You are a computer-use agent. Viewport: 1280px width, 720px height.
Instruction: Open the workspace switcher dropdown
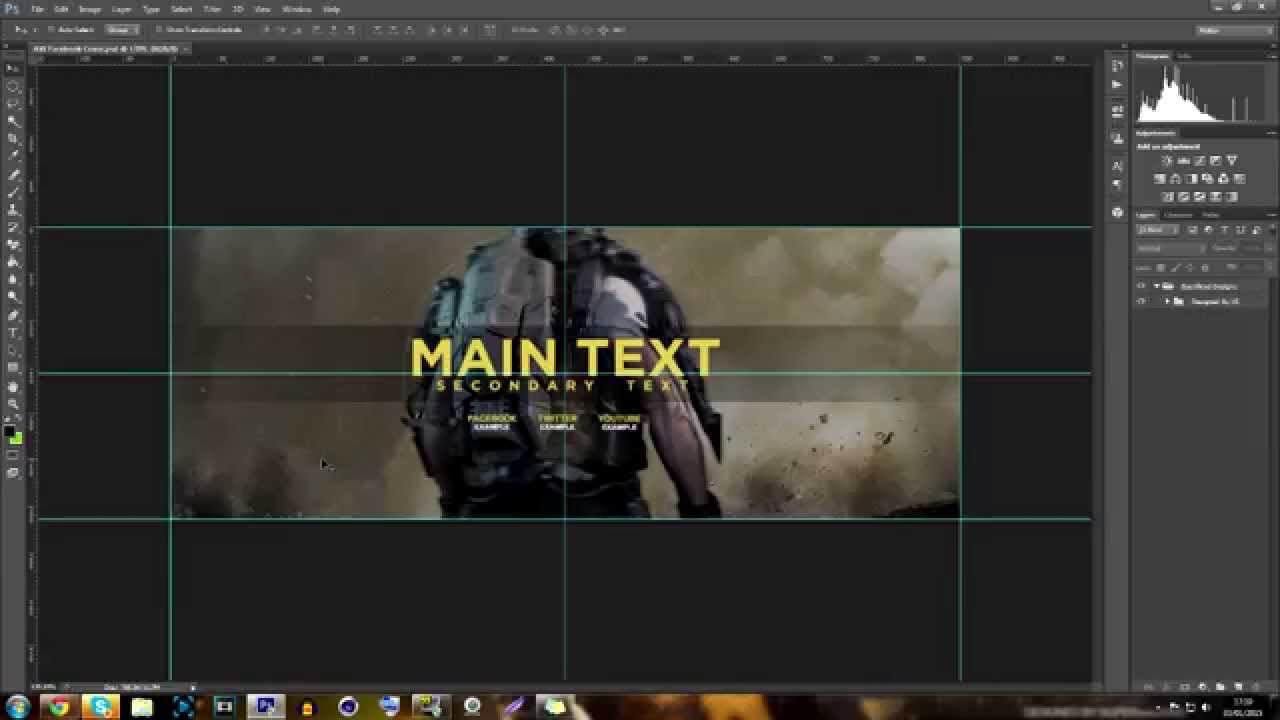point(1233,30)
